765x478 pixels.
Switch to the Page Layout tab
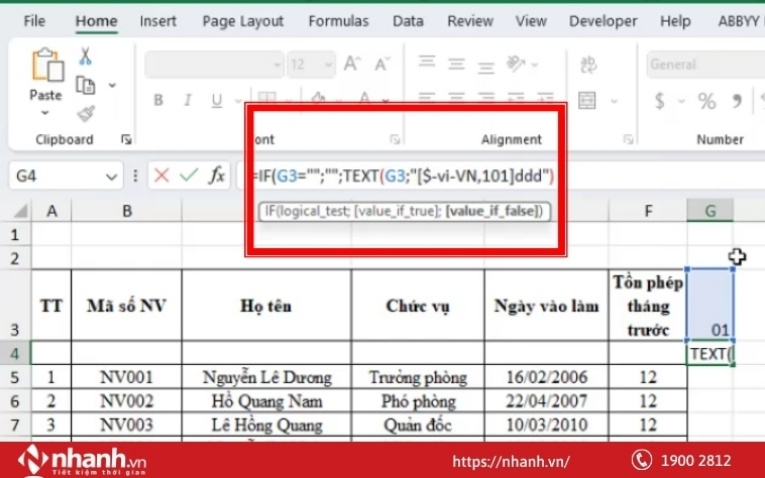[x=242, y=21]
